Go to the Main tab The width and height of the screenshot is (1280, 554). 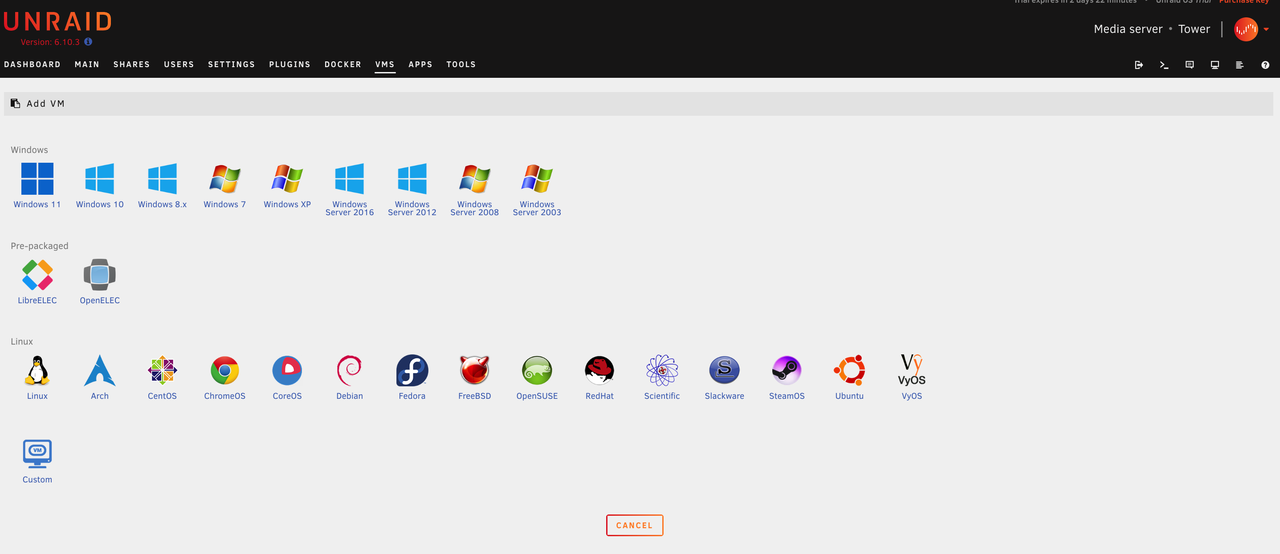coord(87,65)
